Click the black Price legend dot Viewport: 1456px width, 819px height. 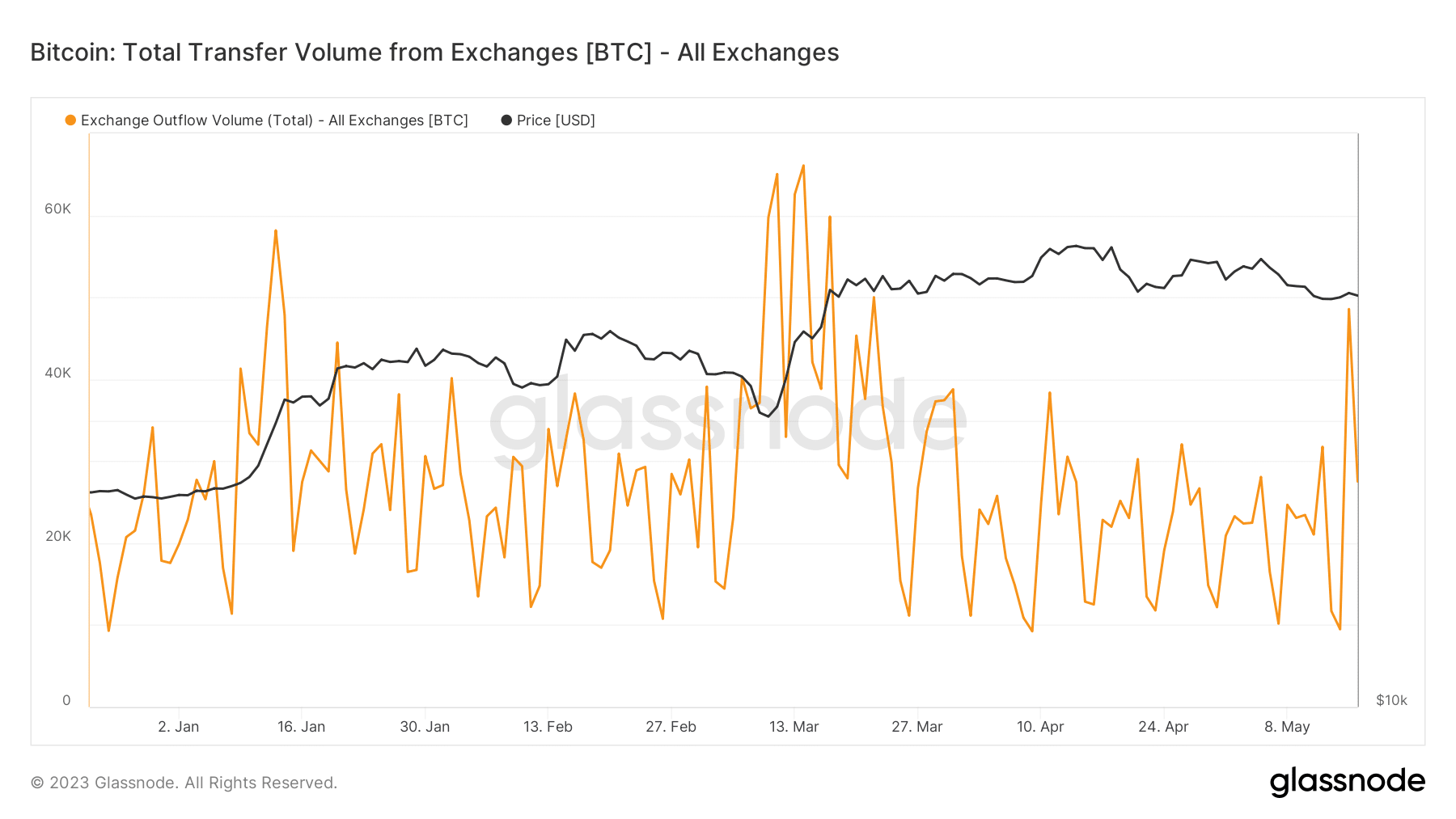[506, 120]
